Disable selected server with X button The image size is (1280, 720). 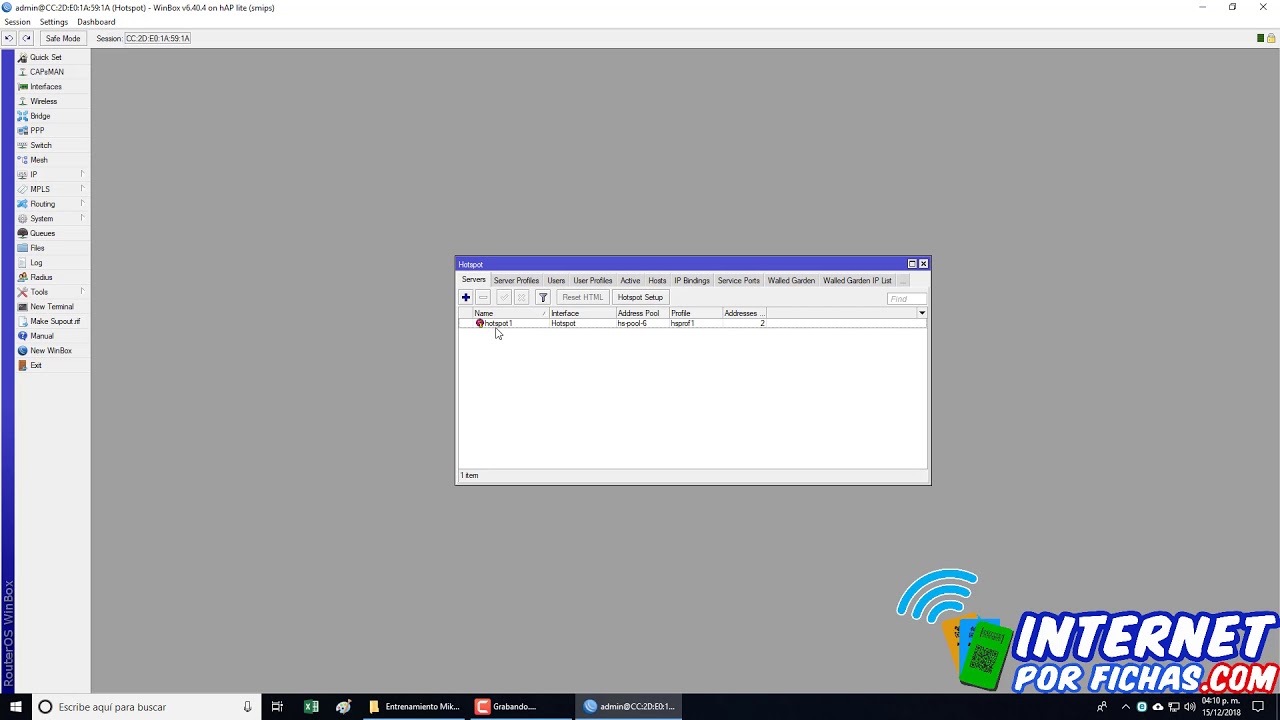pos(521,297)
